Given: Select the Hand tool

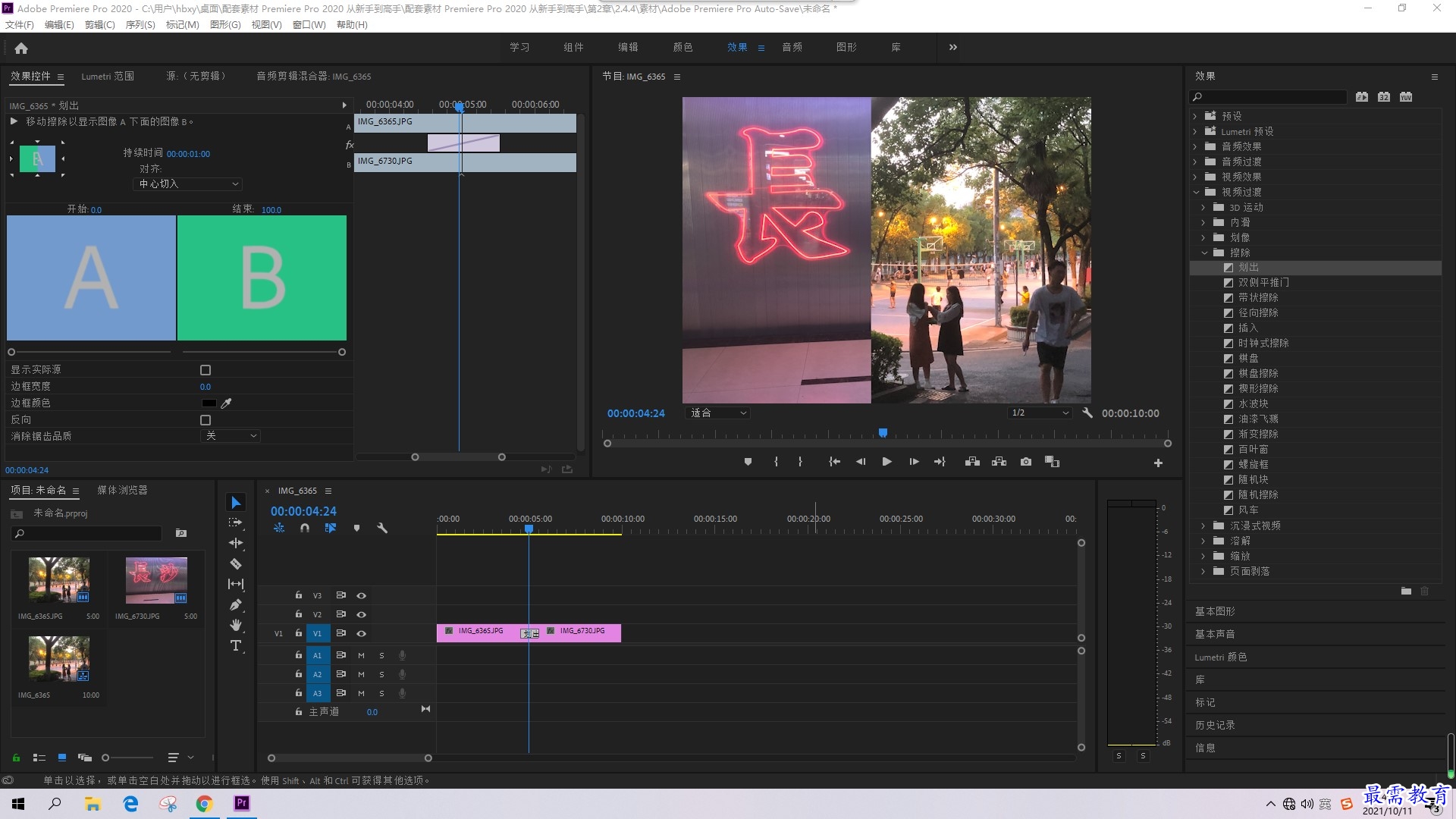Looking at the screenshot, I should point(236,625).
